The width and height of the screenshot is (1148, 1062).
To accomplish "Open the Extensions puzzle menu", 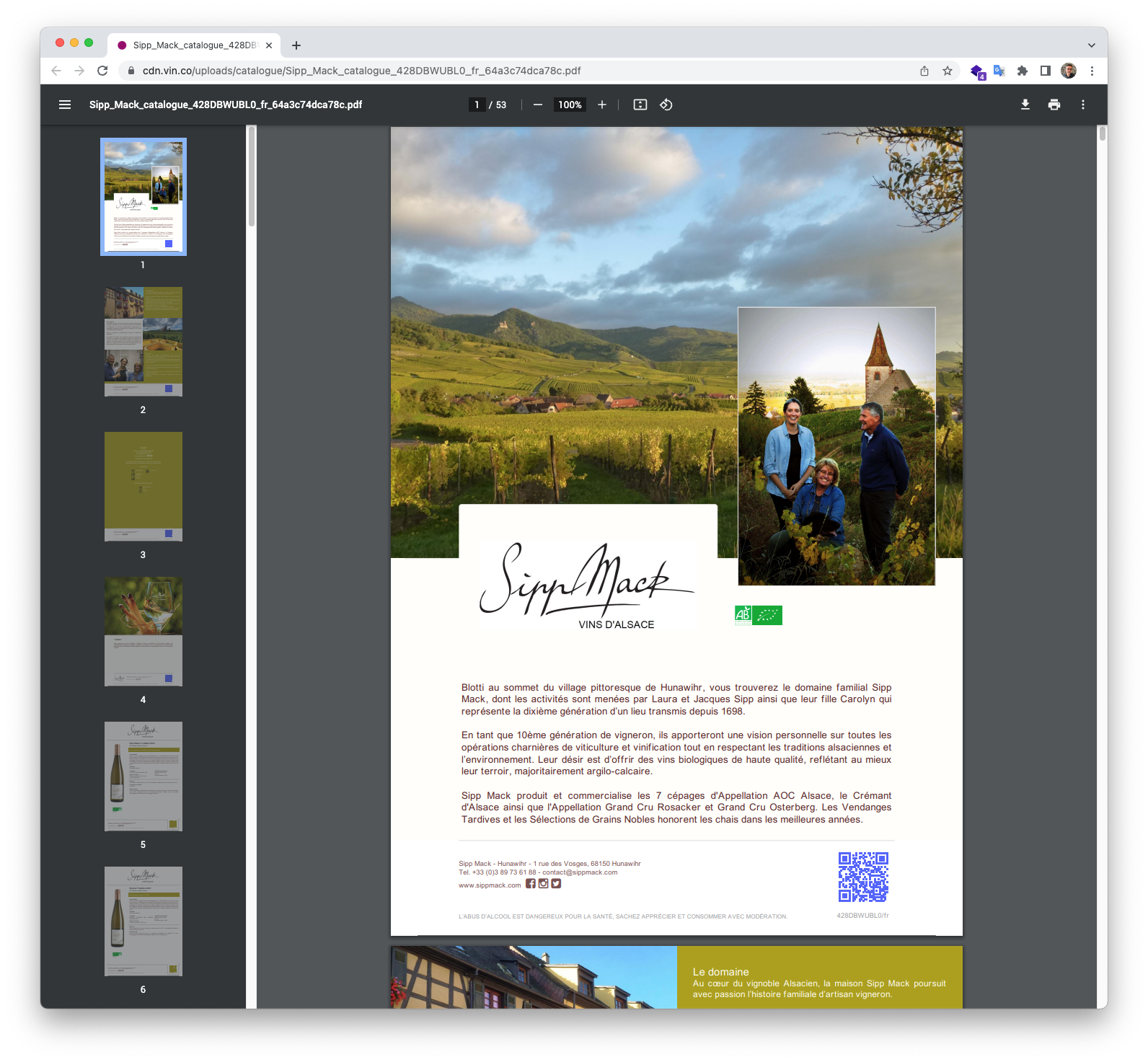I will (1023, 71).
